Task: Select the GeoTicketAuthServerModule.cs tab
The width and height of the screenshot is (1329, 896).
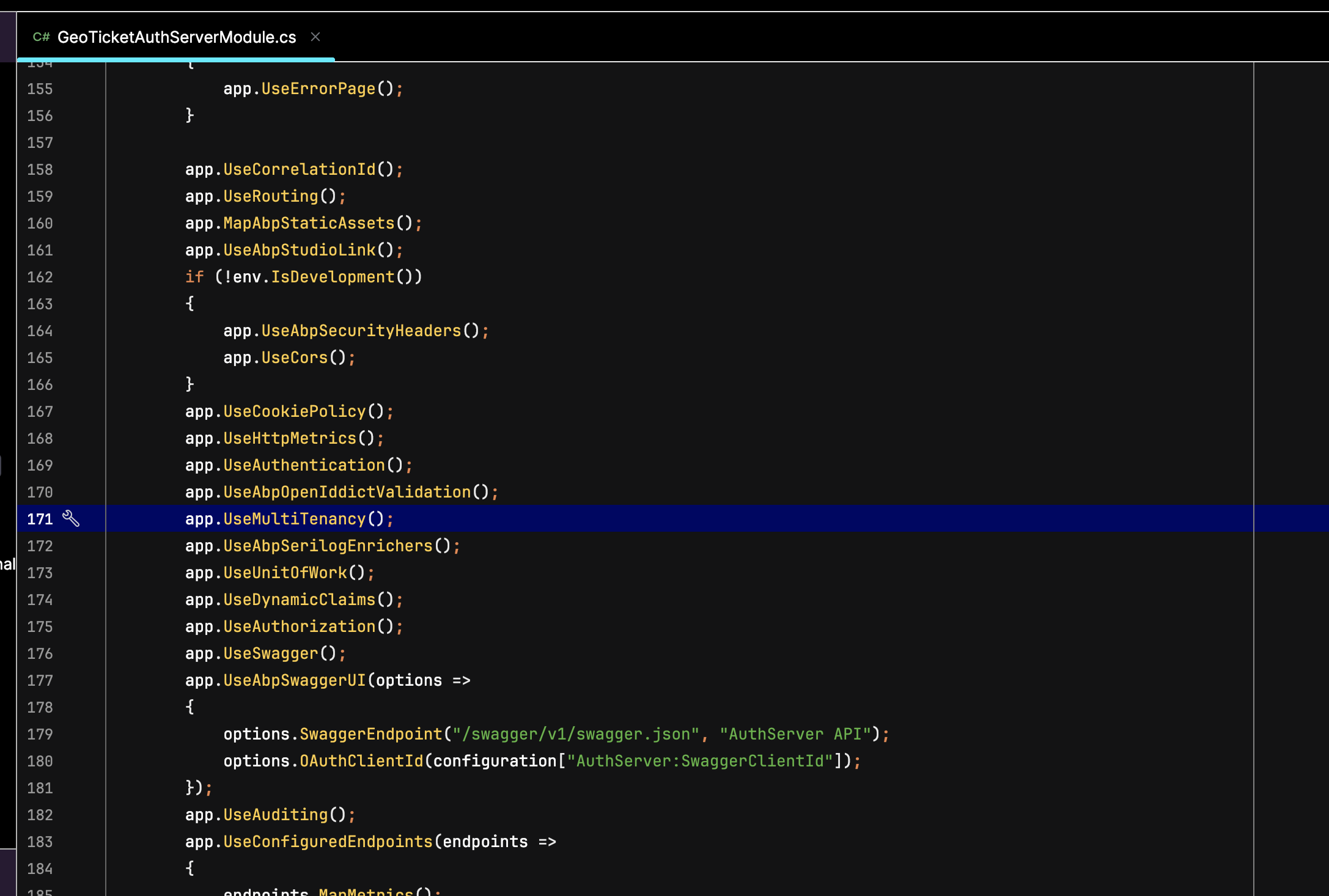Action: click(x=176, y=37)
